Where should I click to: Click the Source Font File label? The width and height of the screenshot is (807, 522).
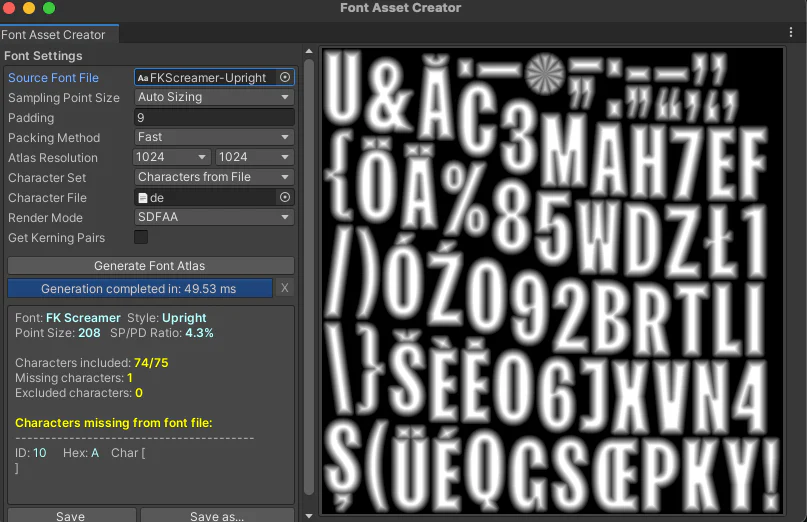54,78
